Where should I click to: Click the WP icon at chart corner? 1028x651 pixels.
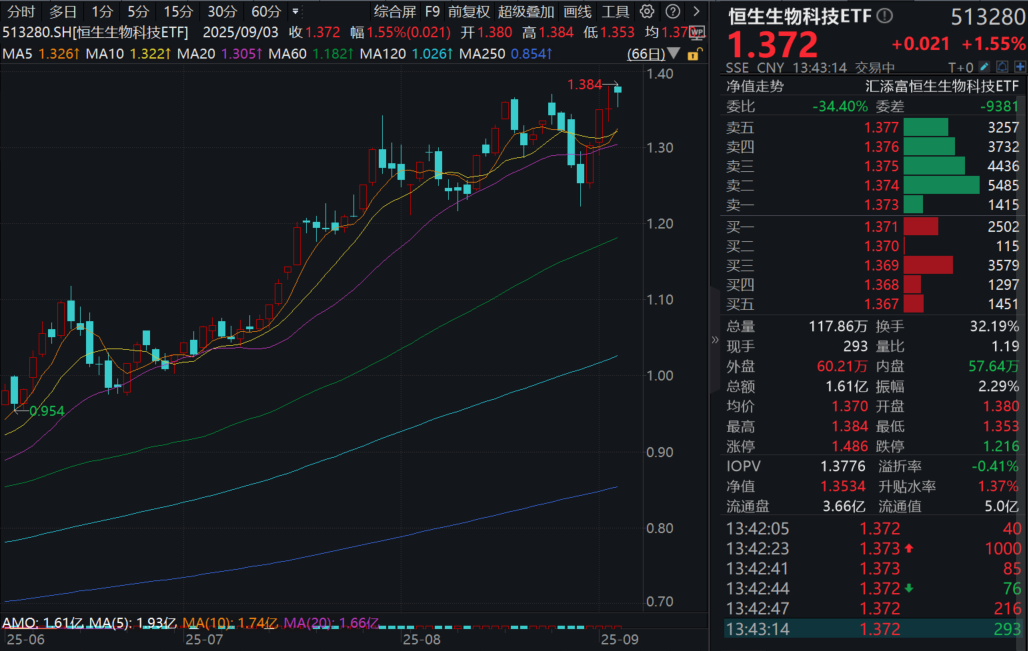click(697, 32)
